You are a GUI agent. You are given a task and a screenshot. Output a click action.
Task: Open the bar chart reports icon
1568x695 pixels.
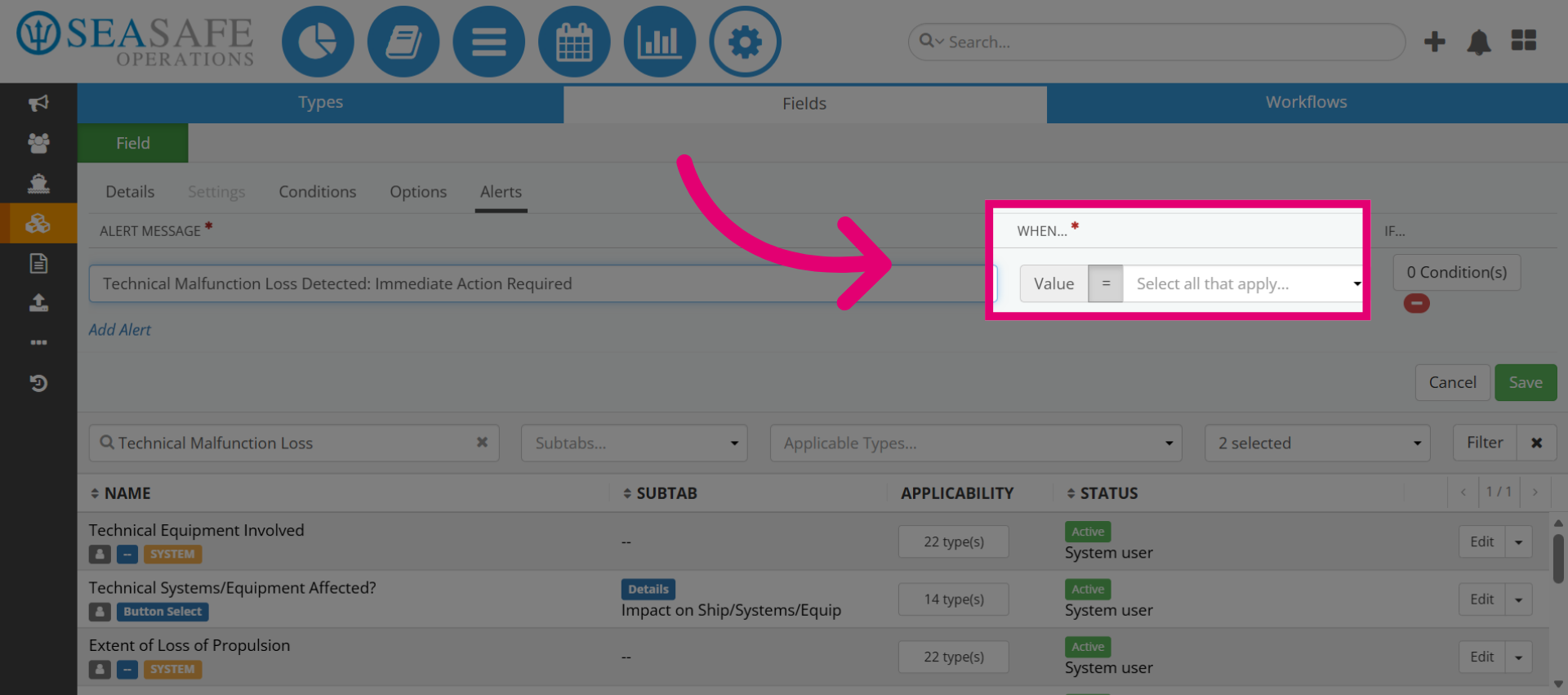tap(660, 42)
